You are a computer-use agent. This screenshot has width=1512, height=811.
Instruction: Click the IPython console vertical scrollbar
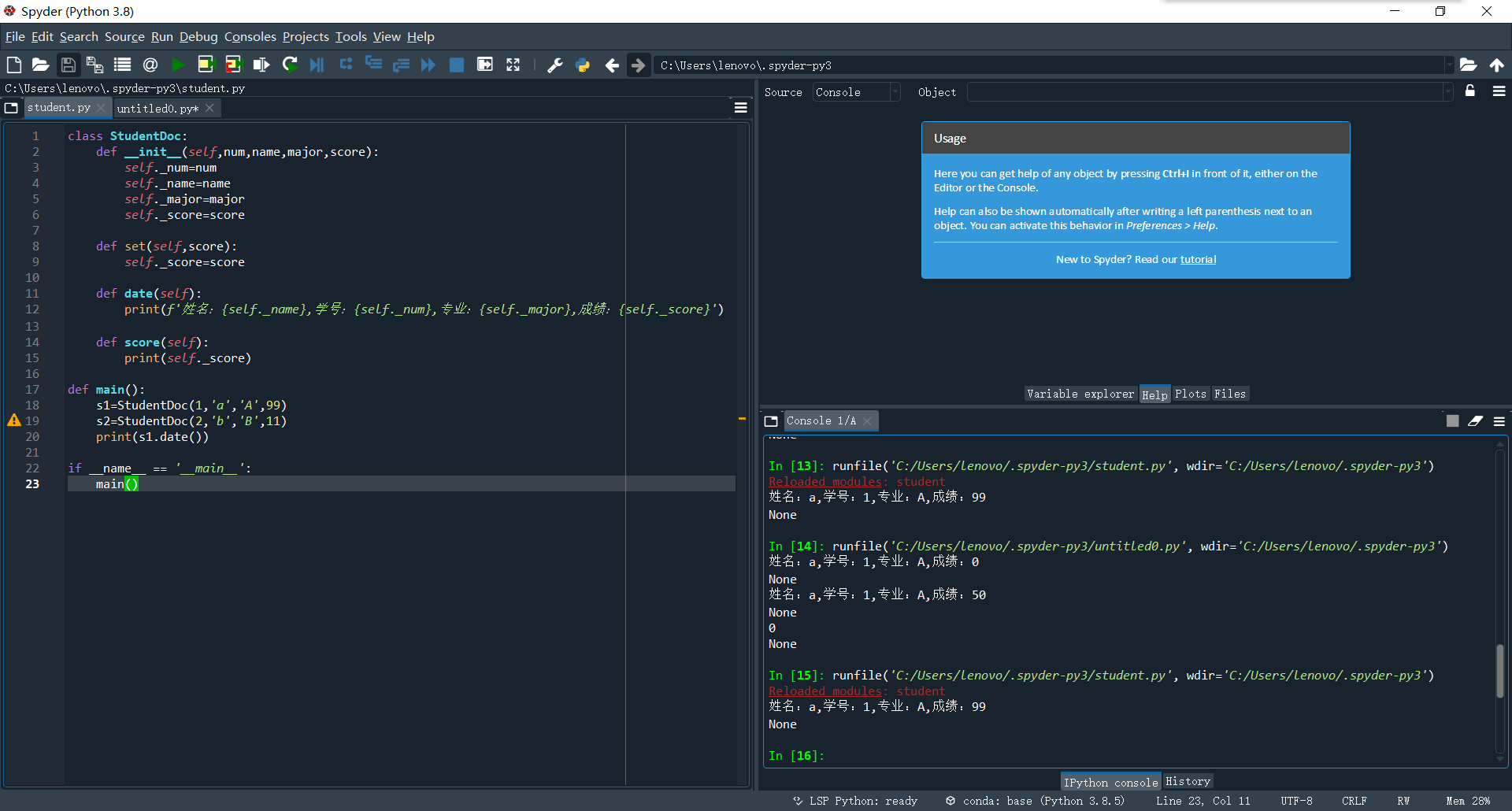tap(1500, 669)
